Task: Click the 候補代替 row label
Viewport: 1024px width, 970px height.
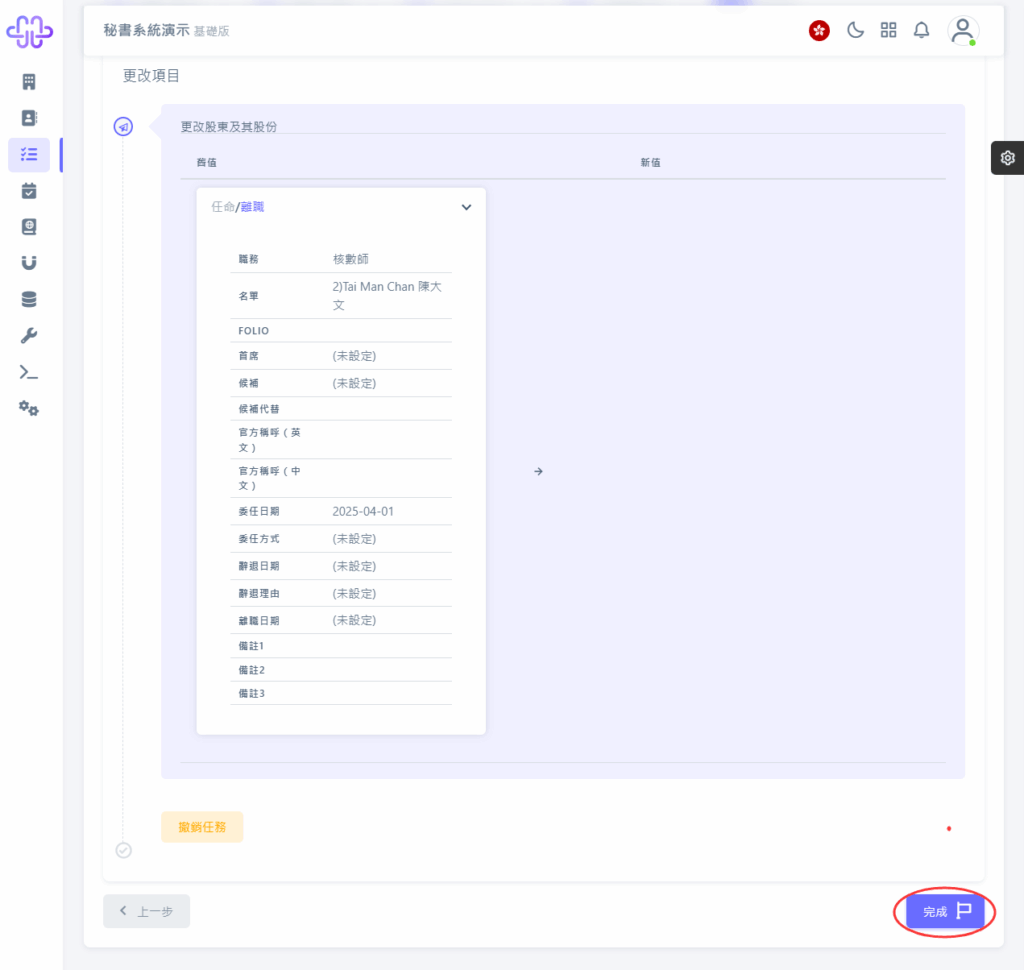Action: click(x=259, y=409)
